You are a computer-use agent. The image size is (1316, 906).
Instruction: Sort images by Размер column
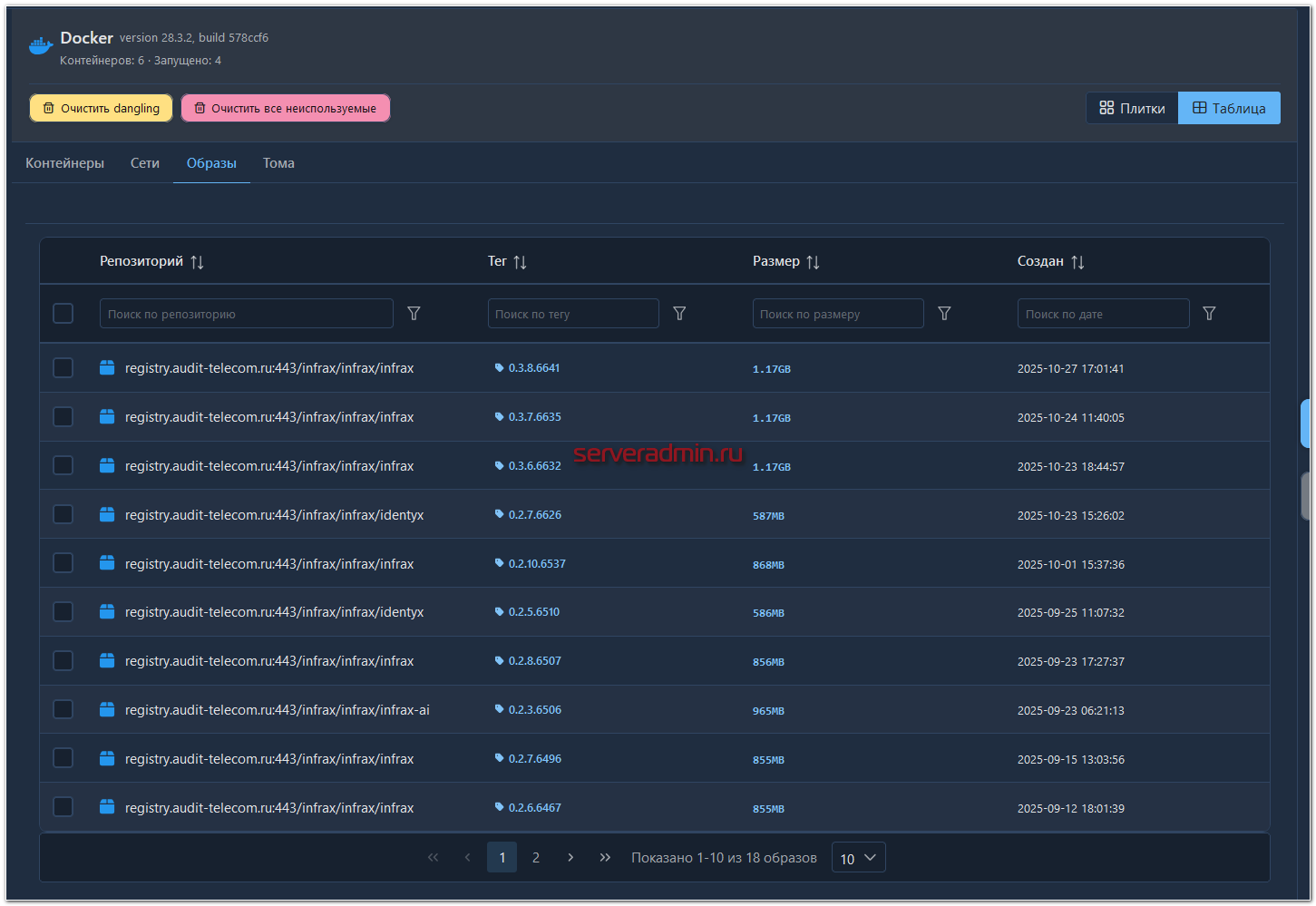click(x=813, y=262)
